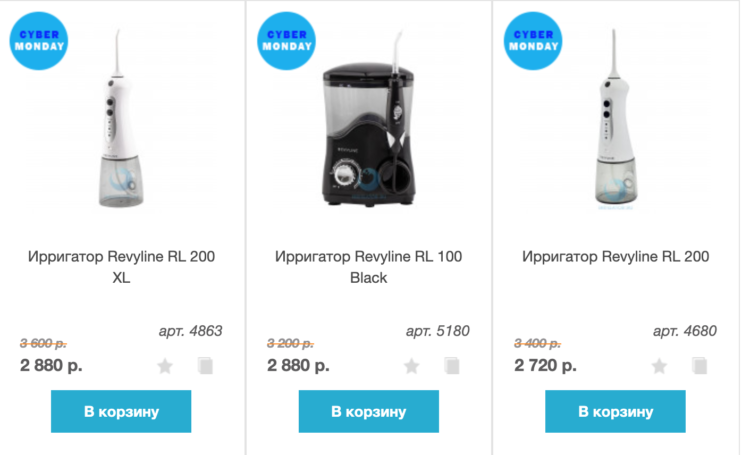The width and height of the screenshot is (742, 455).
Task: Favorite the Revyline RL 100 Black irrigator
Action: pyautogui.click(x=412, y=366)
